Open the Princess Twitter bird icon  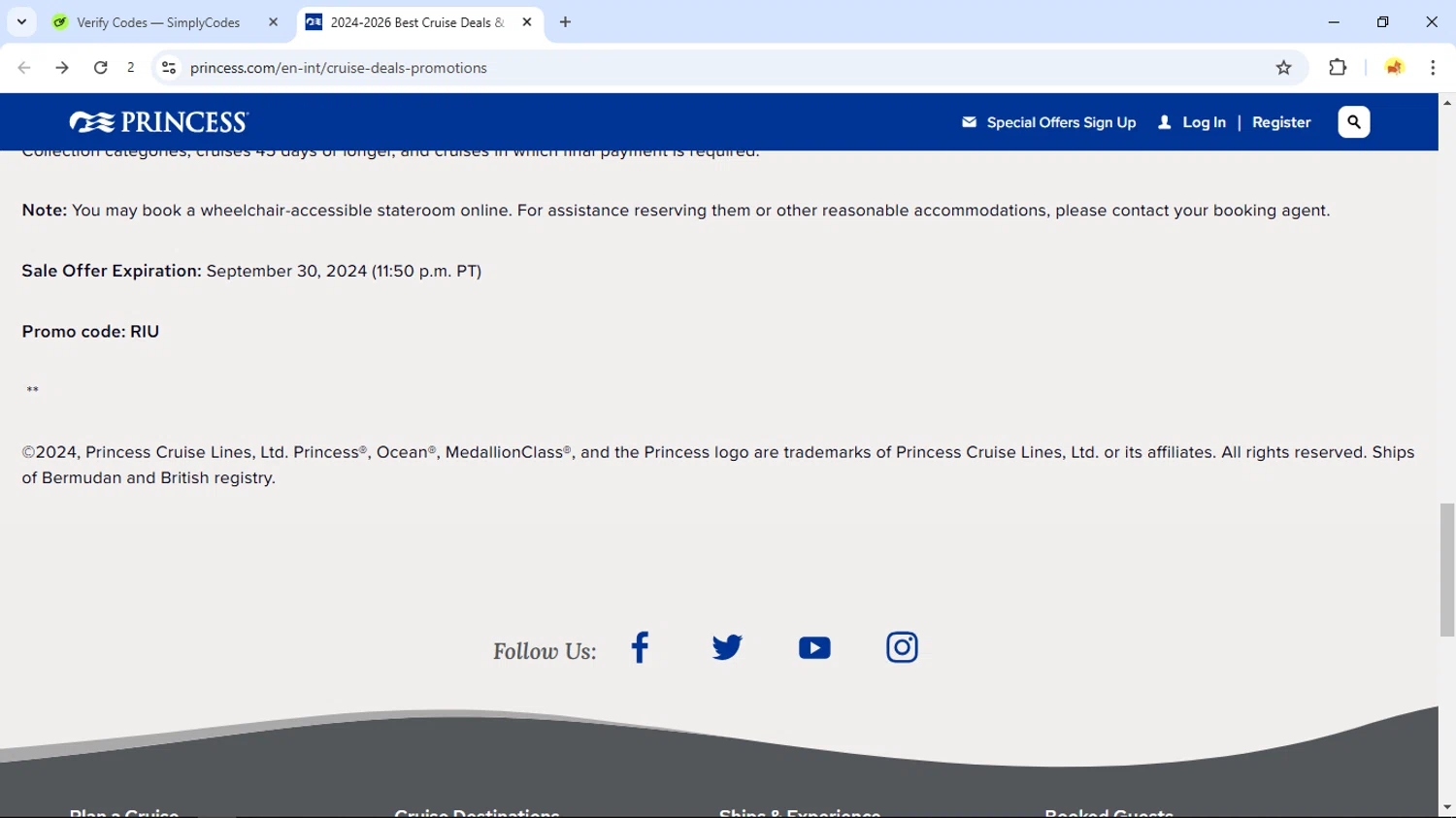point(727,647)
